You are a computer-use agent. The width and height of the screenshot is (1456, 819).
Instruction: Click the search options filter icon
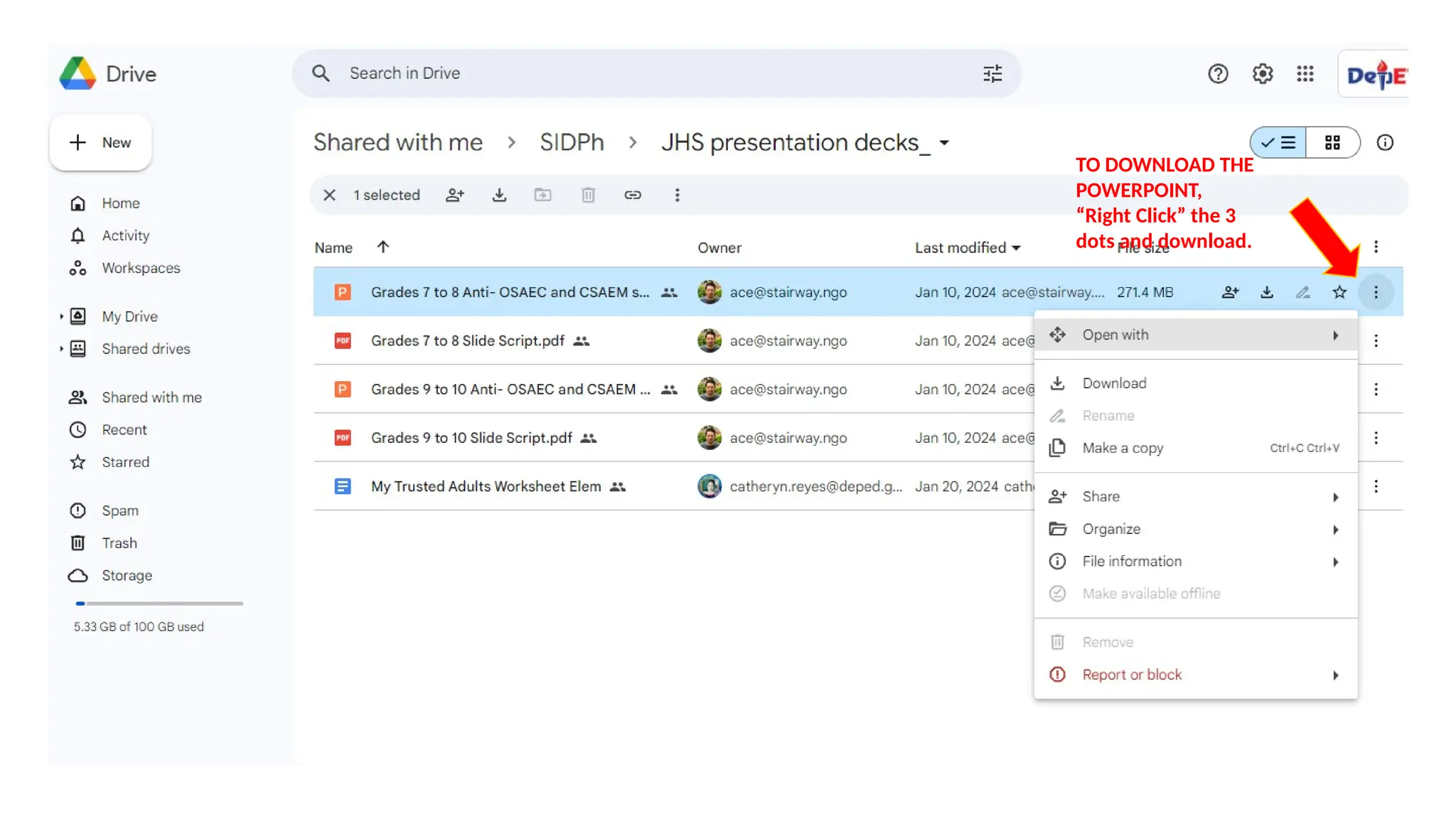pyautogui.click(x=992, y=73)
